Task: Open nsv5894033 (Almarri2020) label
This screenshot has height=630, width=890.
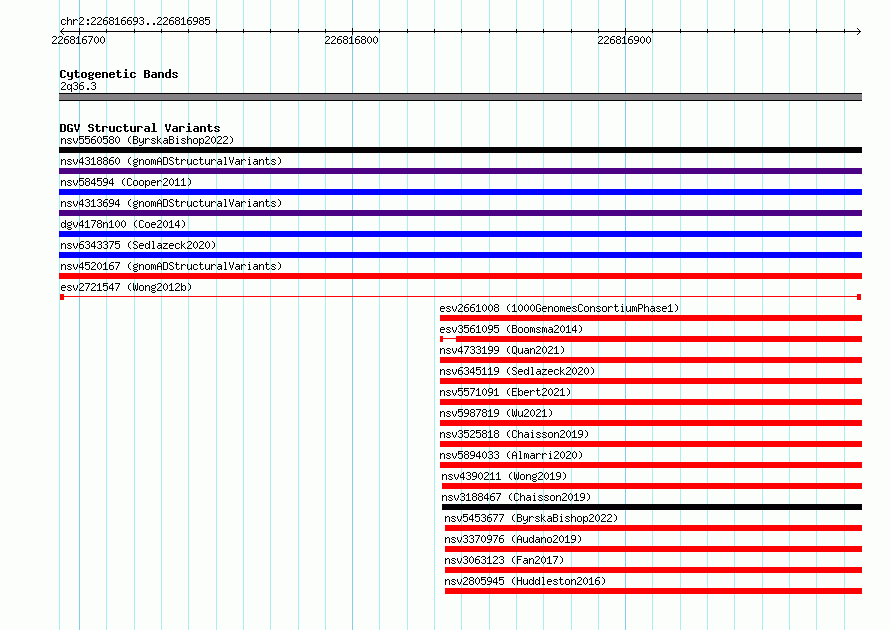Action: [511, 455]
